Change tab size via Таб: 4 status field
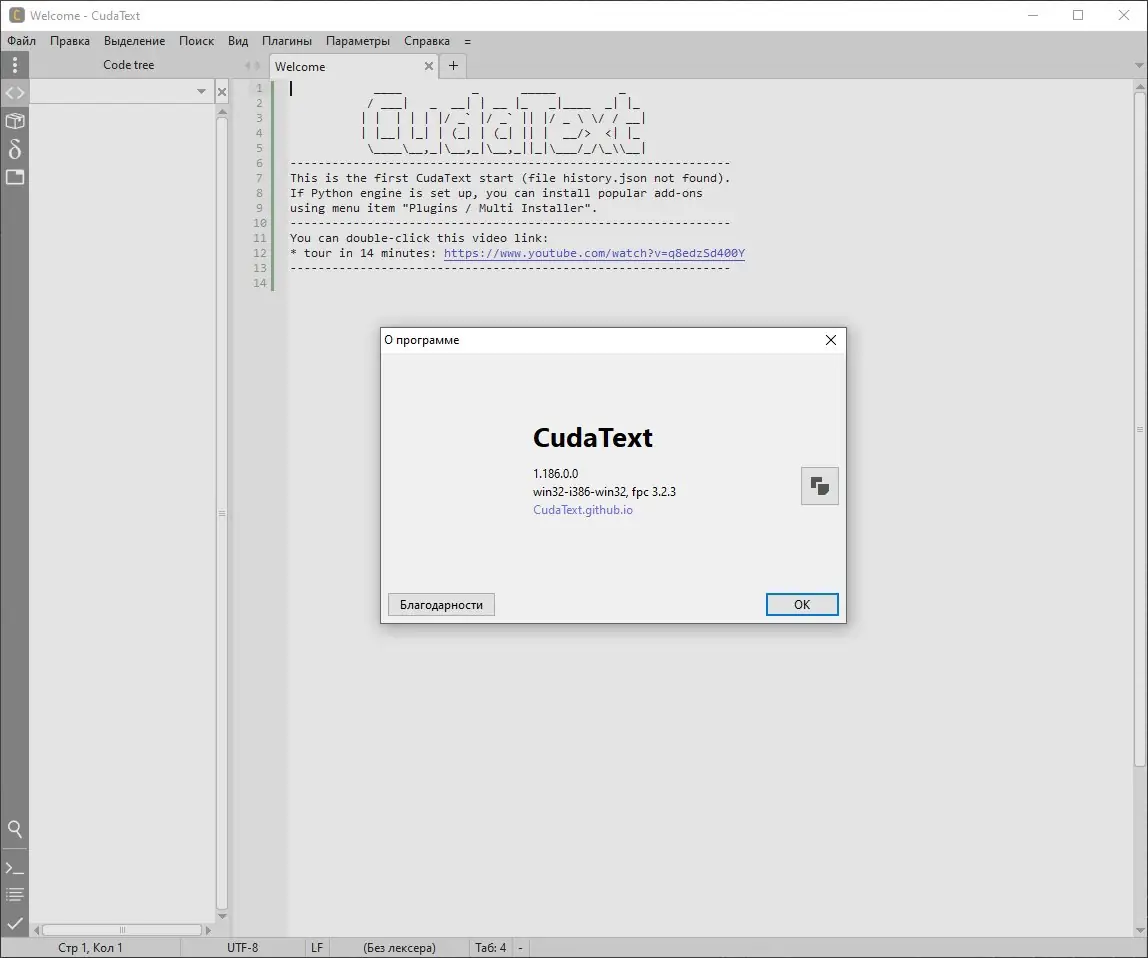 pos(491,948)
